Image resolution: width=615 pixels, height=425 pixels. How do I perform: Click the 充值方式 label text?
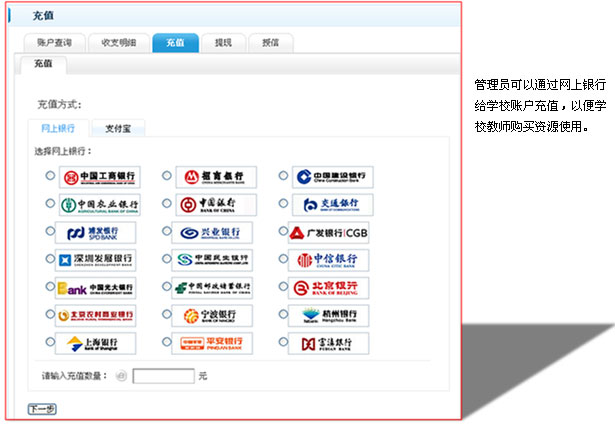pos(59,104)
